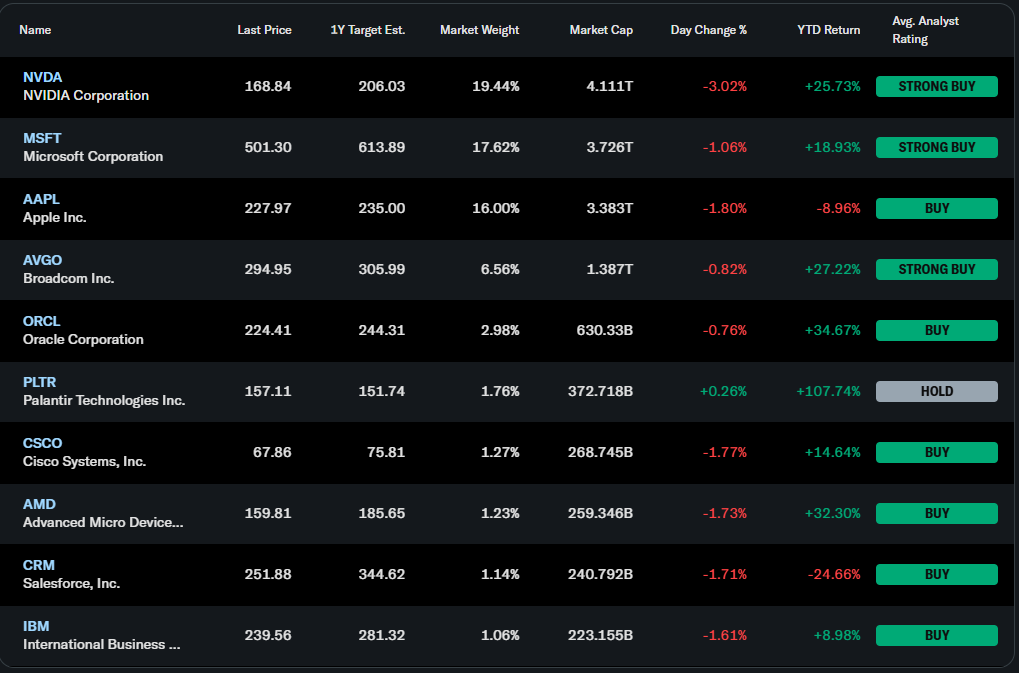1019x673 pixels.
Task: Select the Cisco Systems, Inc. name
Action: [84, 462]
